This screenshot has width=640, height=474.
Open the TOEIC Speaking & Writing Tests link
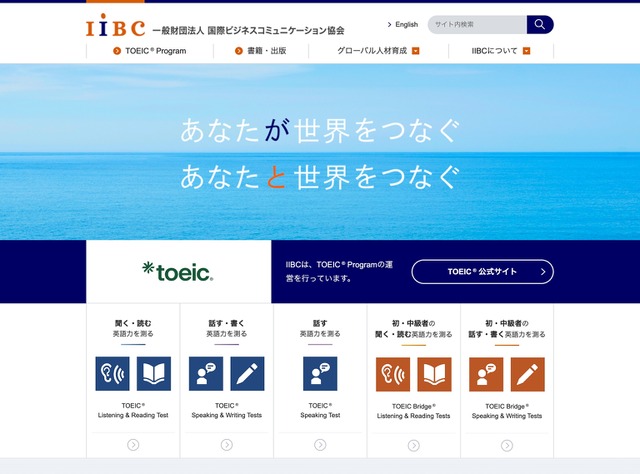click(227, 410)
